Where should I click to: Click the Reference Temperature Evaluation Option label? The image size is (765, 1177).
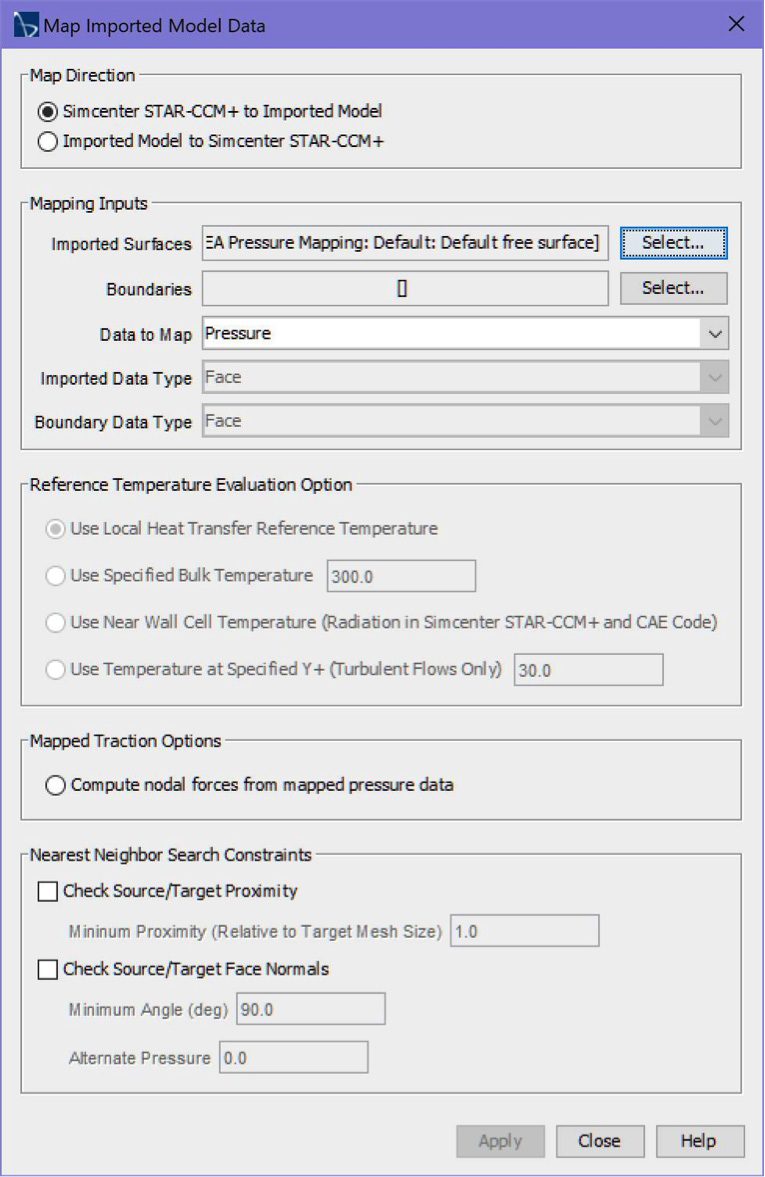[191, 485]
